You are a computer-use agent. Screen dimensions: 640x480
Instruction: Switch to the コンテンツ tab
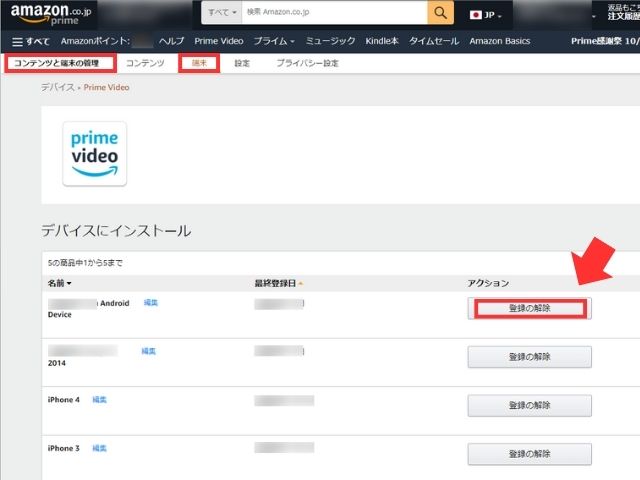click(145, 63)
